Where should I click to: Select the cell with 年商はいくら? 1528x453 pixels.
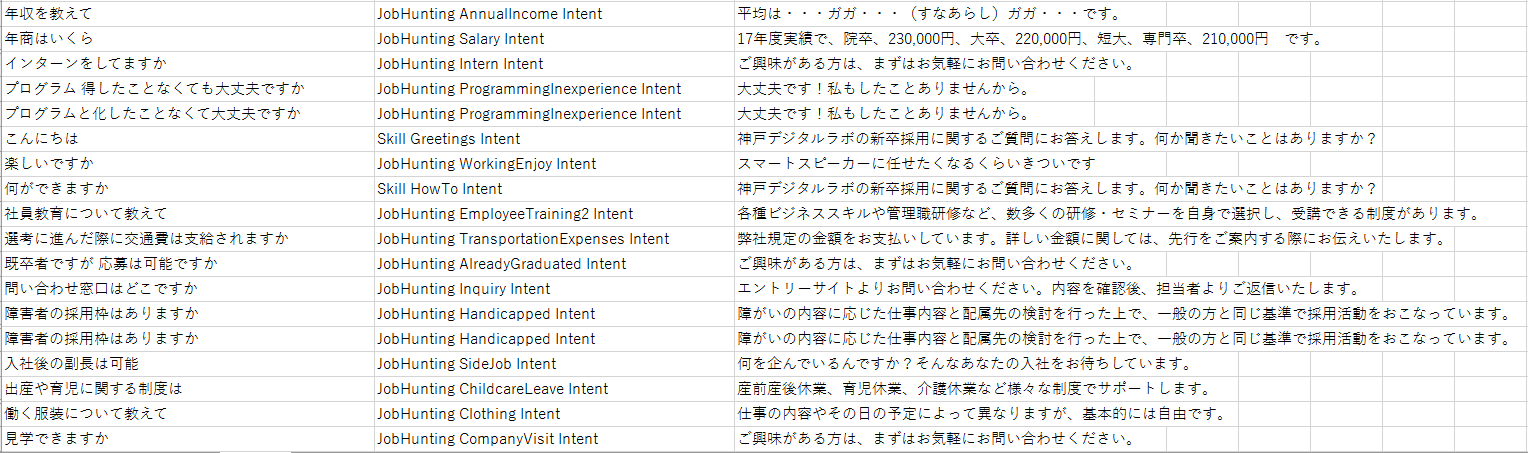187,39
